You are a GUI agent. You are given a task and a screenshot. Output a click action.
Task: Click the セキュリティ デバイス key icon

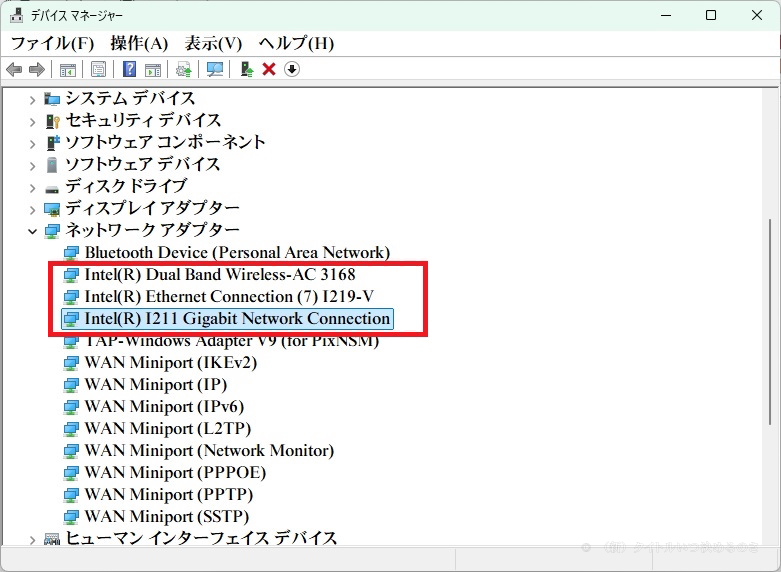[x=52, y=121]
